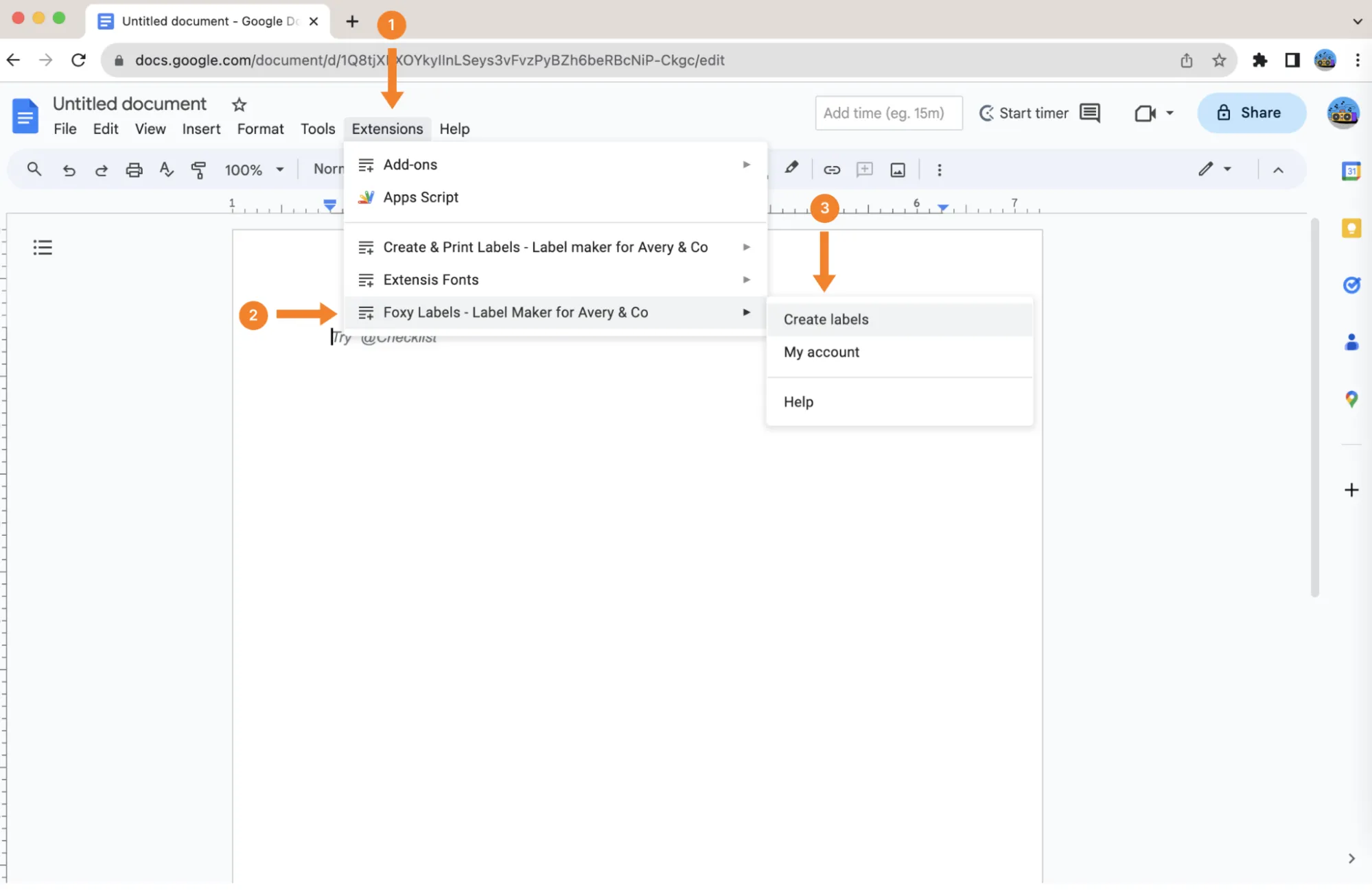This screenshot has height=892, width=1372.
Task: Show the document outline
Action: (43, 247)
